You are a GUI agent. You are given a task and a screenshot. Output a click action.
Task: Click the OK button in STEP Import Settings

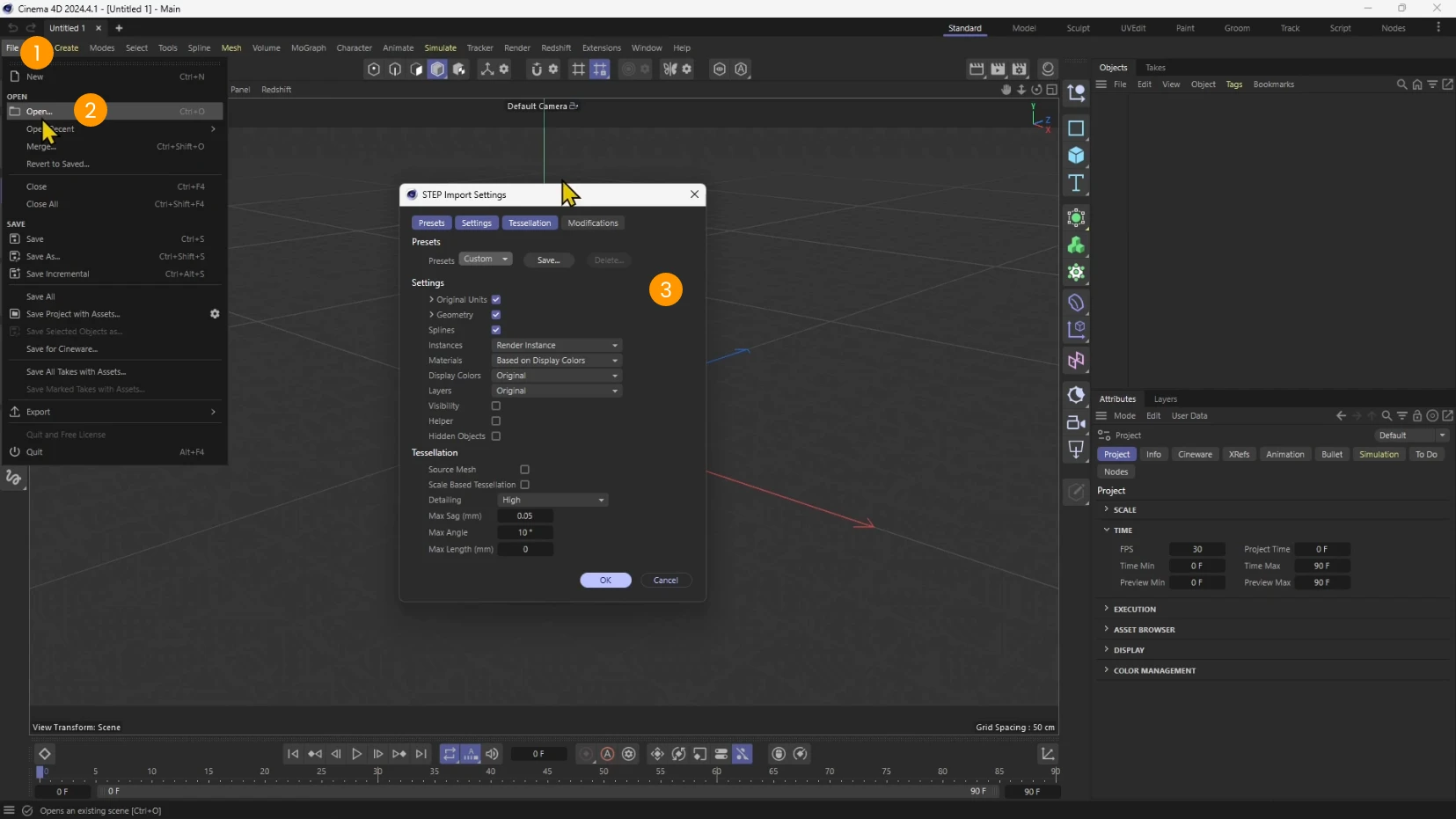(x=606, y=580)
